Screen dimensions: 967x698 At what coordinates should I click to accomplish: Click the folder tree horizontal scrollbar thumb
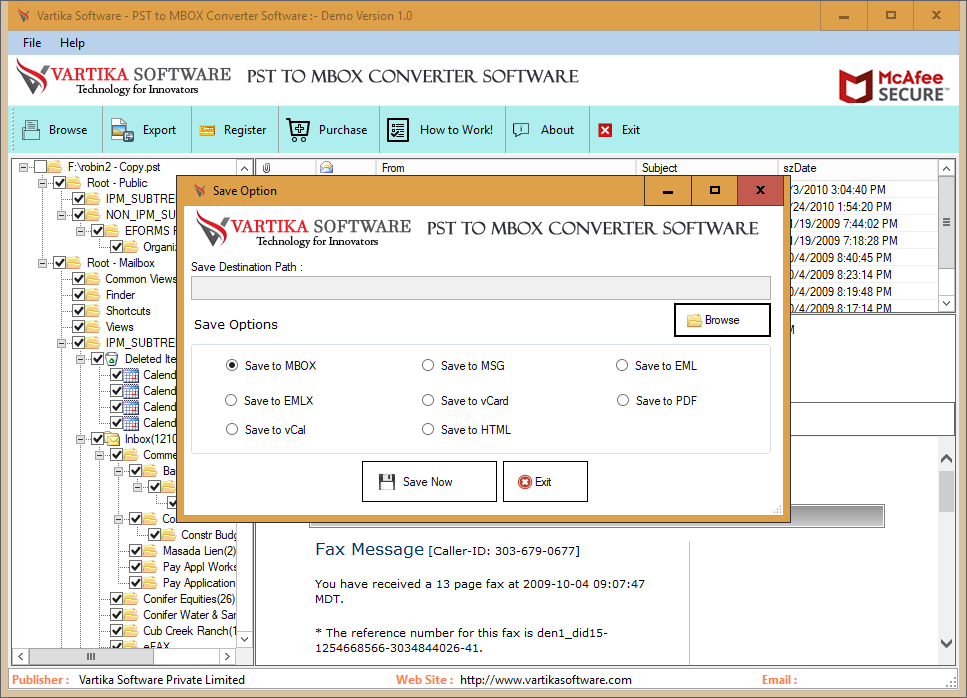(x=91, y=656)
